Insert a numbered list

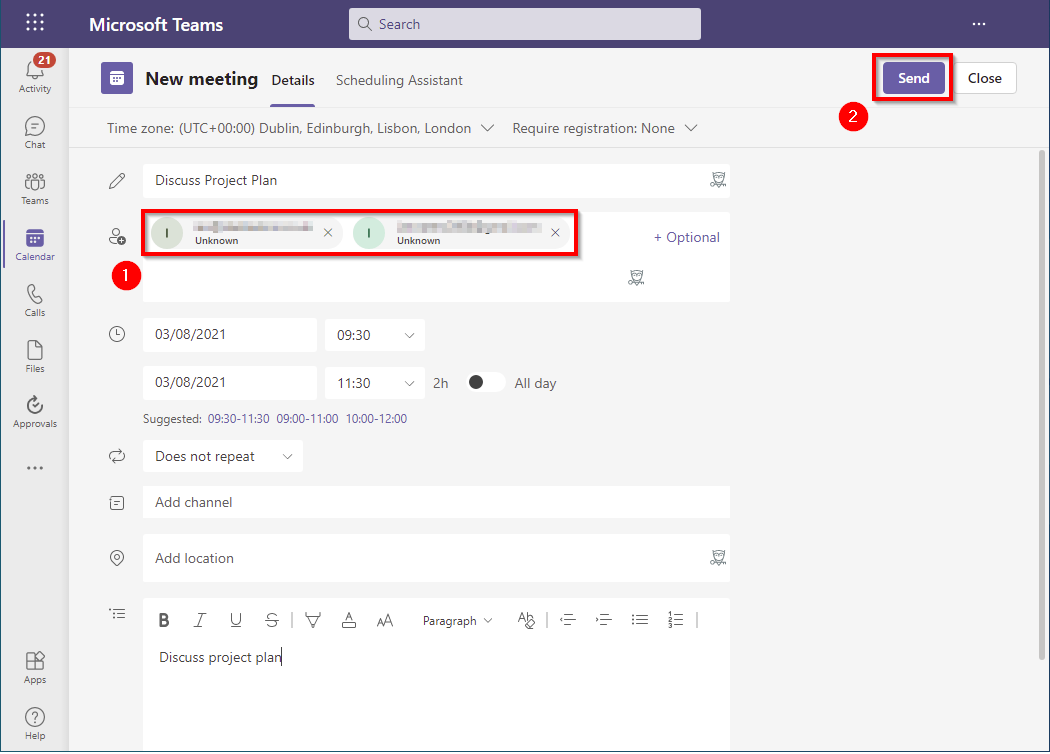coord(675,620)
